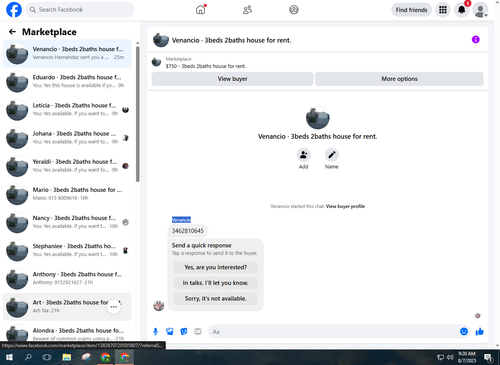Open the Windows Start menu
Viewport: 500px width, 365px height.
(9, 357)
